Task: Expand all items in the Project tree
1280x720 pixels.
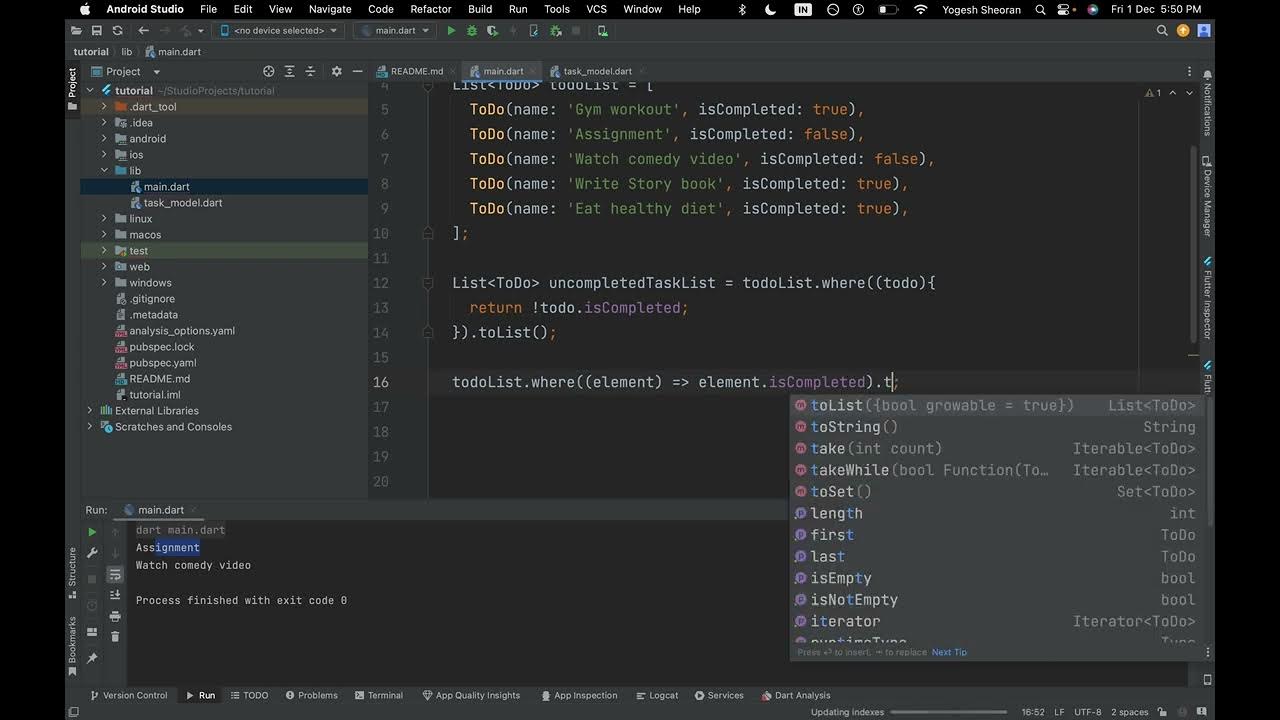Action: tap(290, 71)
